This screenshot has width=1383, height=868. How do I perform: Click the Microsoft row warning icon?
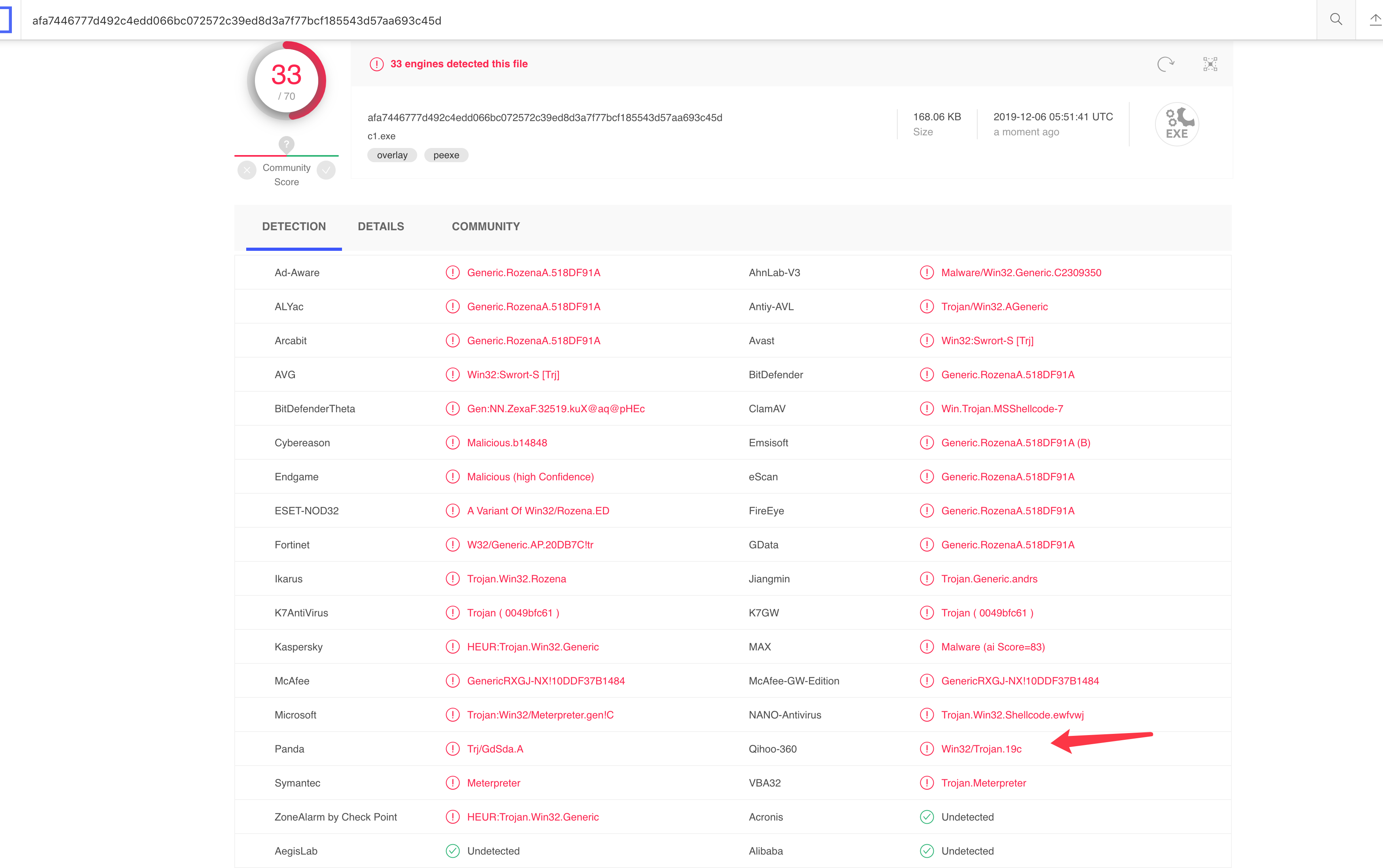click(452, 715)
